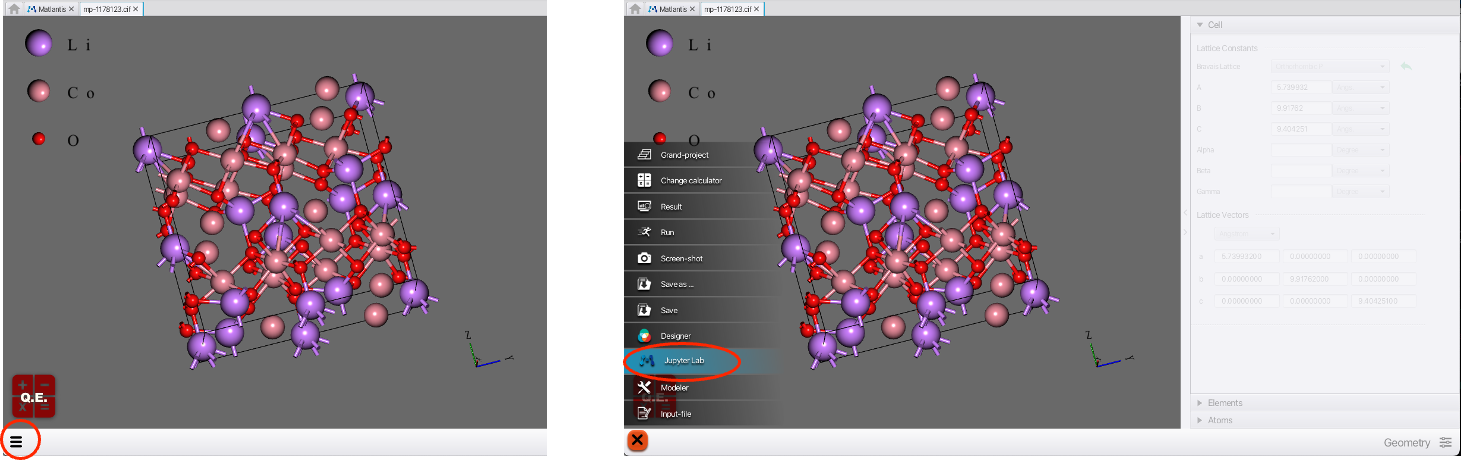The width and height of the screenshot is (1461, 460).
Task: Click the red Q.E. calculator icon
Action: tap(33, 396)
